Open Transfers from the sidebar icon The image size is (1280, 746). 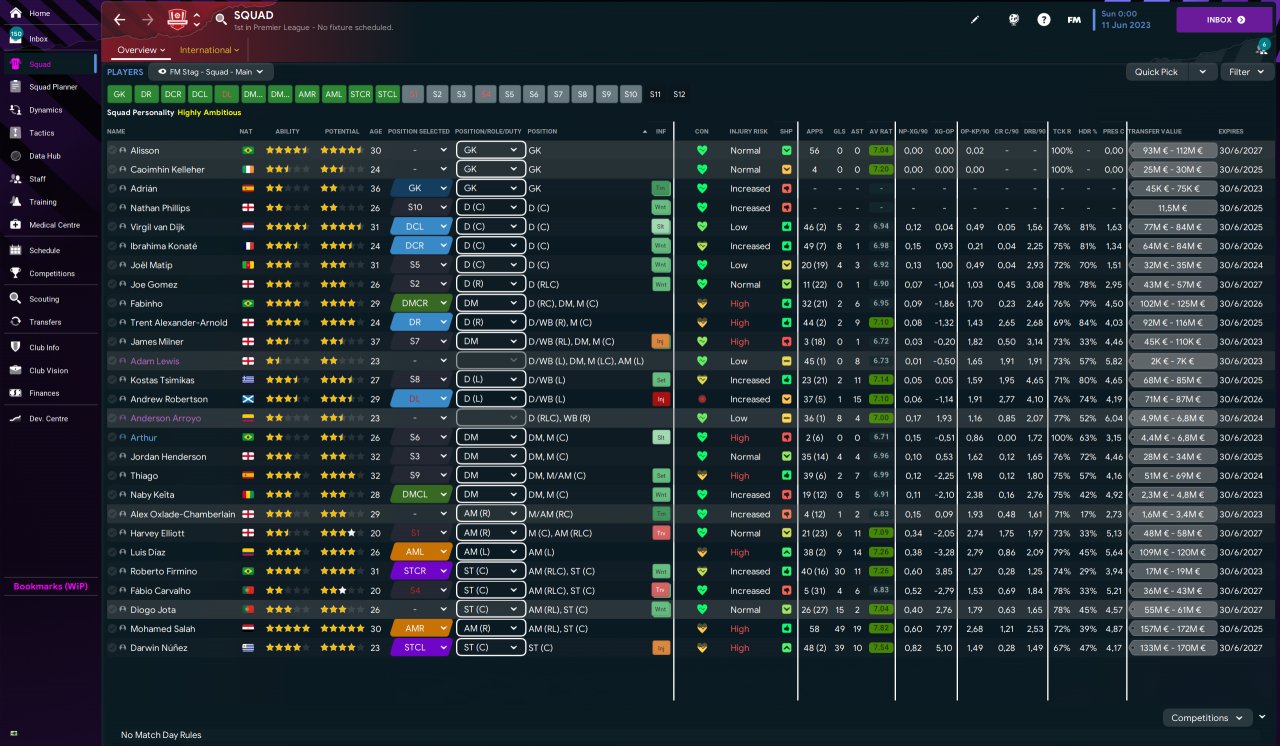pyautogui.click(x=15, y=322)
